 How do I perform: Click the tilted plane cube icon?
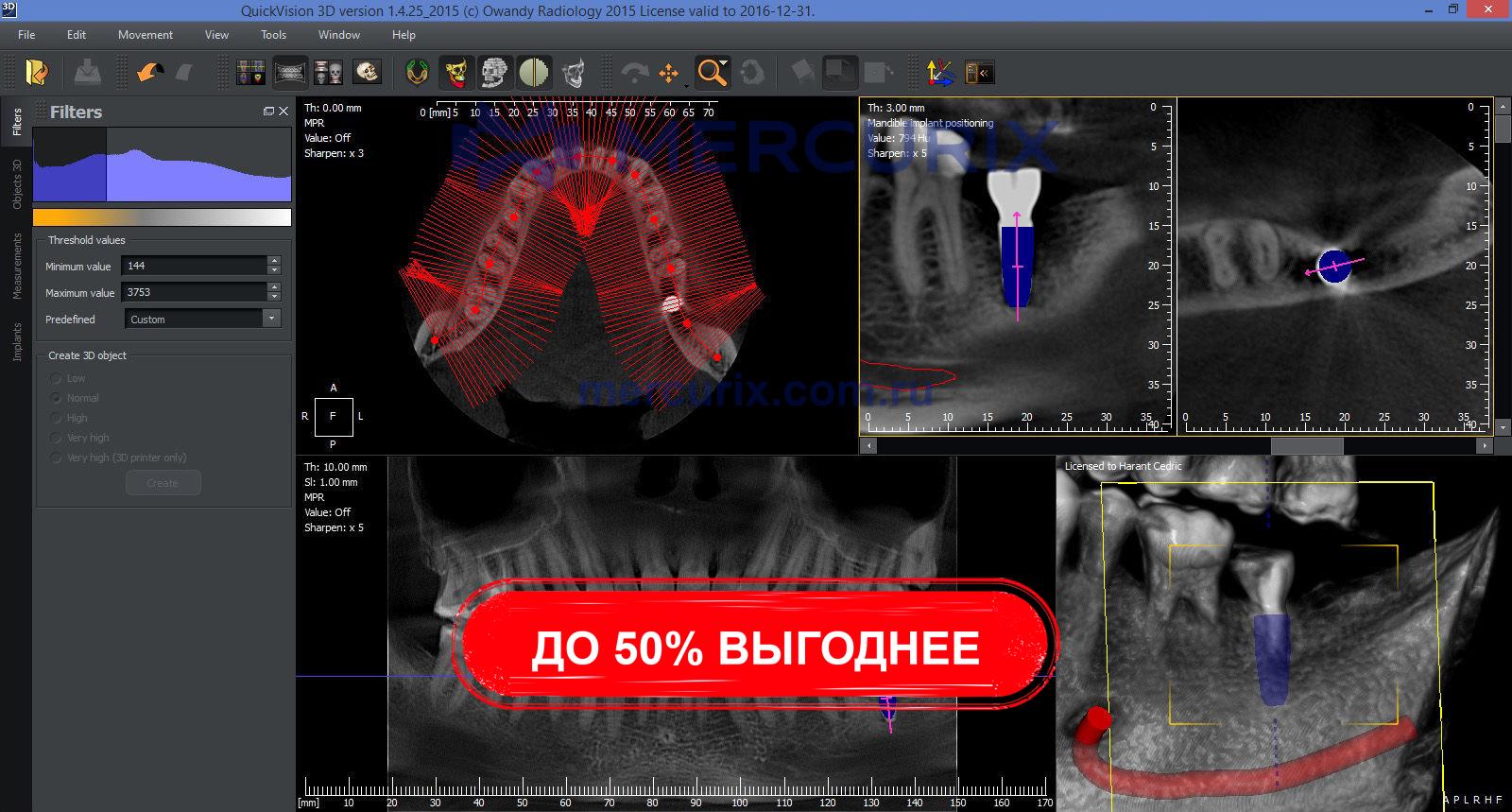tap(802, 72)
